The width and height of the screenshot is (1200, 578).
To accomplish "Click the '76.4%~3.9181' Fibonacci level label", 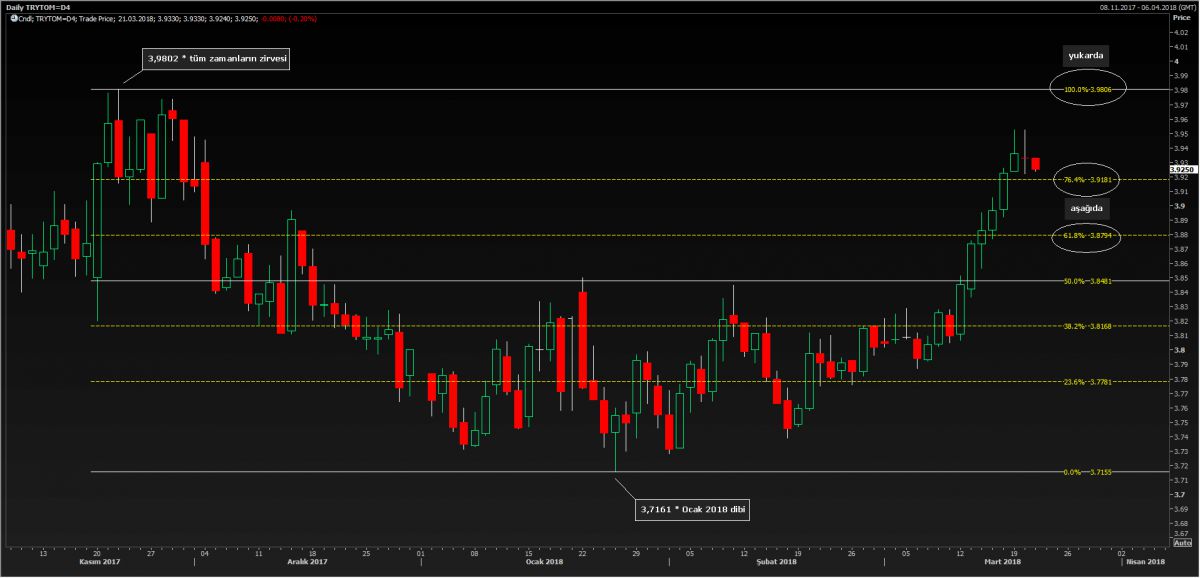I will click(x=1089, y=180).
